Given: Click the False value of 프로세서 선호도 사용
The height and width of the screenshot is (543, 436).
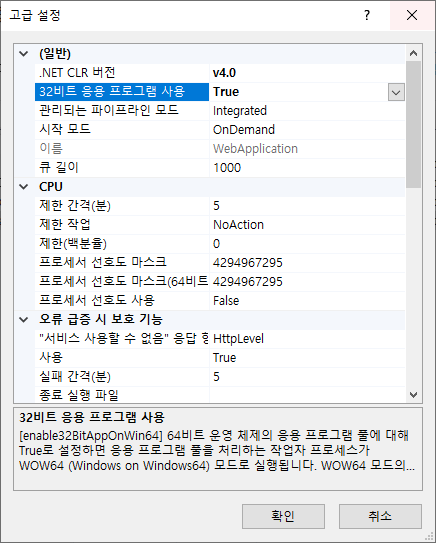Looking at the screenshot, I should point(226,301).
